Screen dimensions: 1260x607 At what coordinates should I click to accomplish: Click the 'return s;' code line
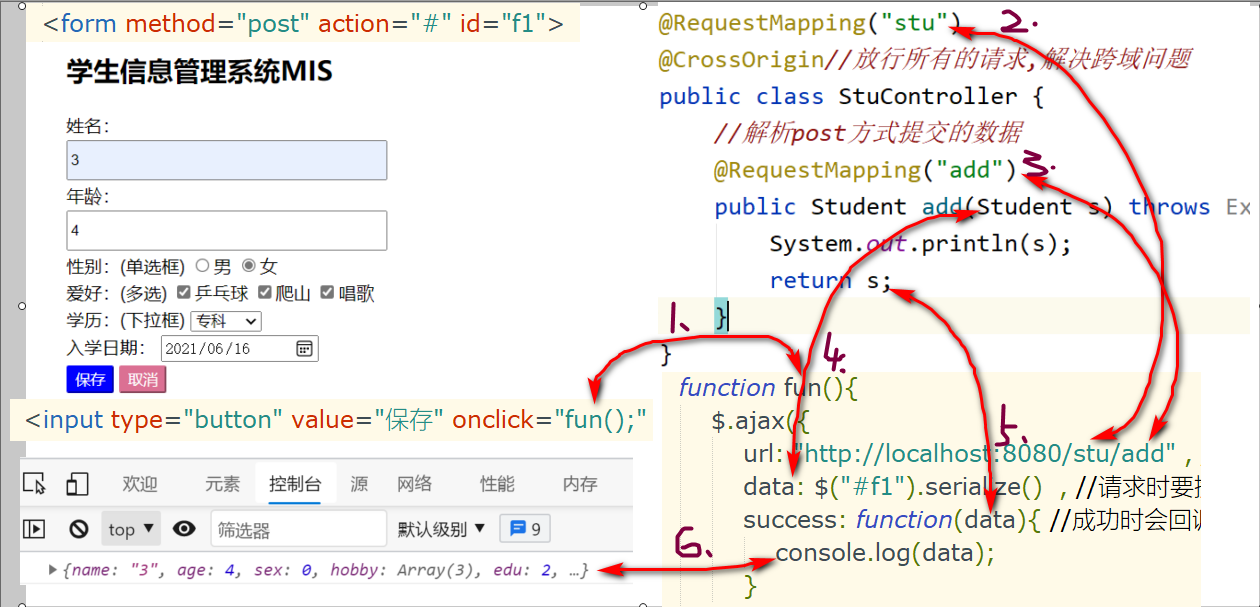click(830, 281)
